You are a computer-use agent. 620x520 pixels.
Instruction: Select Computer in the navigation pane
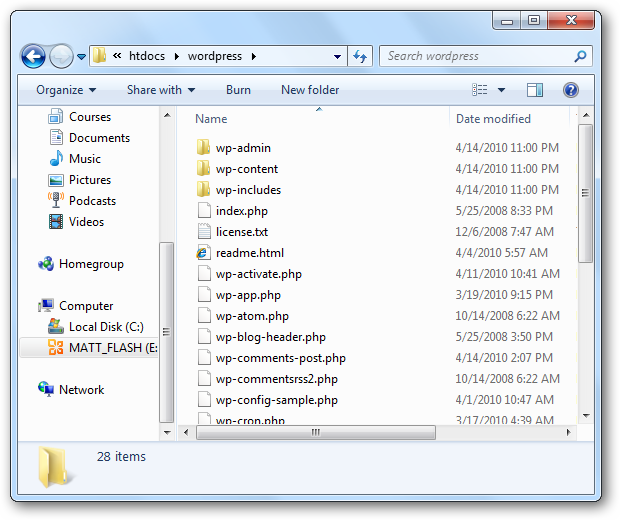(x=86, y=306)
